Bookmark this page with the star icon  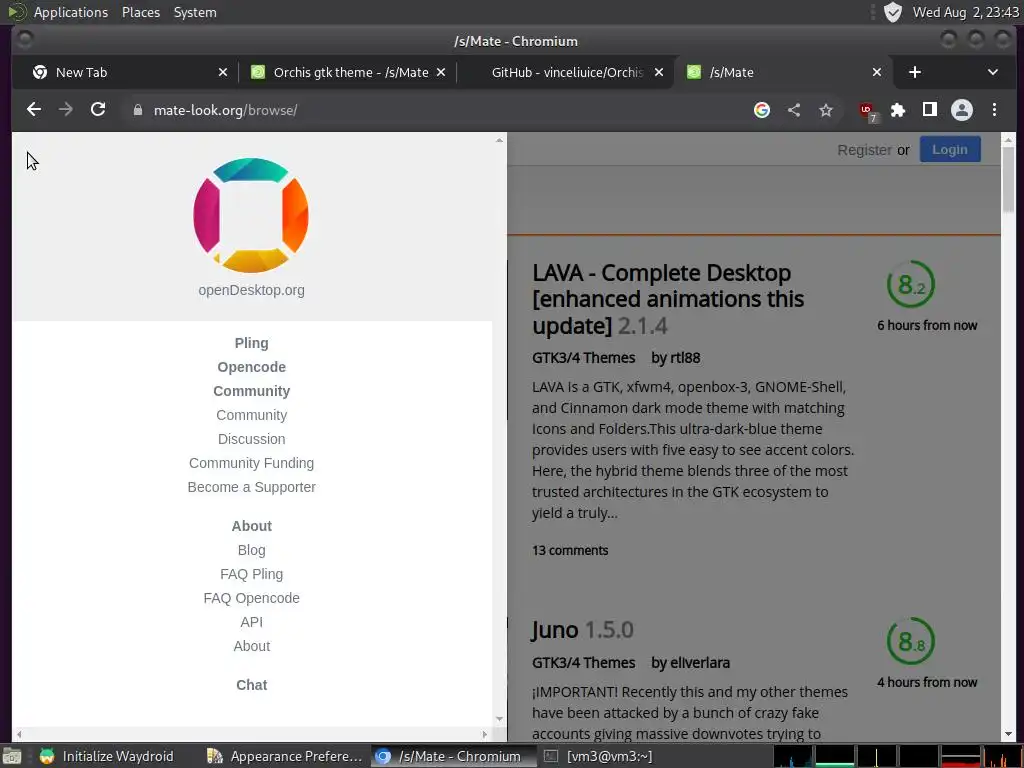pos(826,110)
